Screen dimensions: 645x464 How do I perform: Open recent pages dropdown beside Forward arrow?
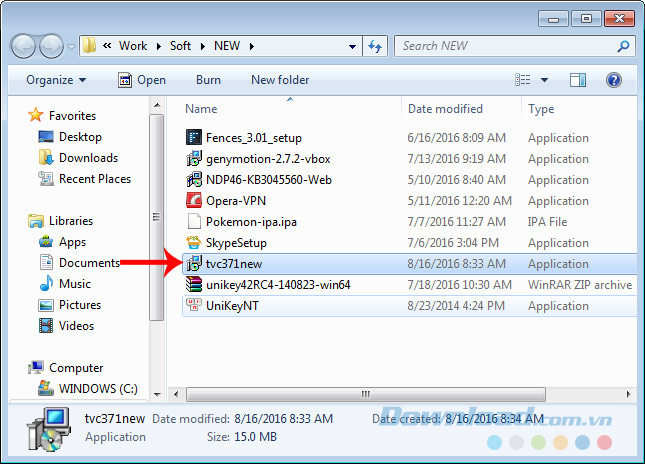[71, 47]
